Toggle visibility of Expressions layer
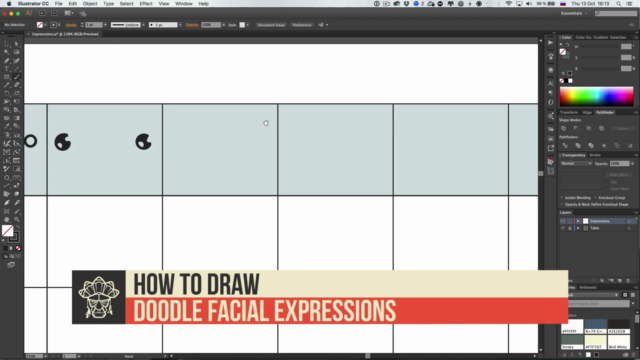 (x=563, y=221)
